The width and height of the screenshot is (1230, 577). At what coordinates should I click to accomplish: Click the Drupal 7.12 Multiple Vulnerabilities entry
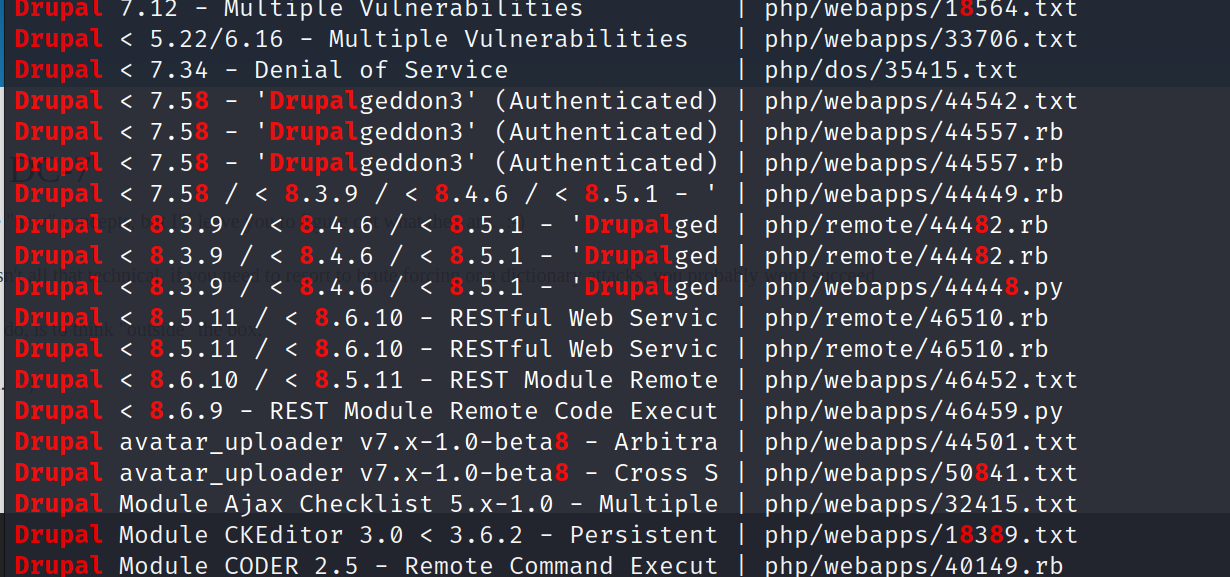[x=299, y=10]
